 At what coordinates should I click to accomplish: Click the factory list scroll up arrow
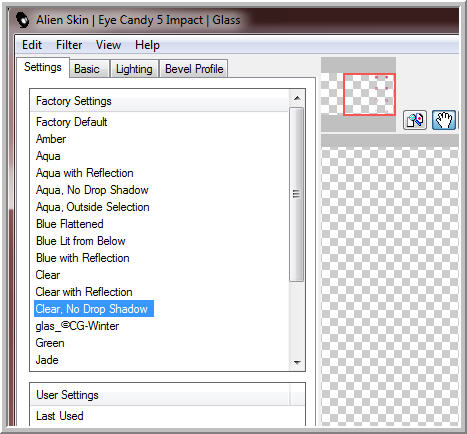[x=297, y=98]
